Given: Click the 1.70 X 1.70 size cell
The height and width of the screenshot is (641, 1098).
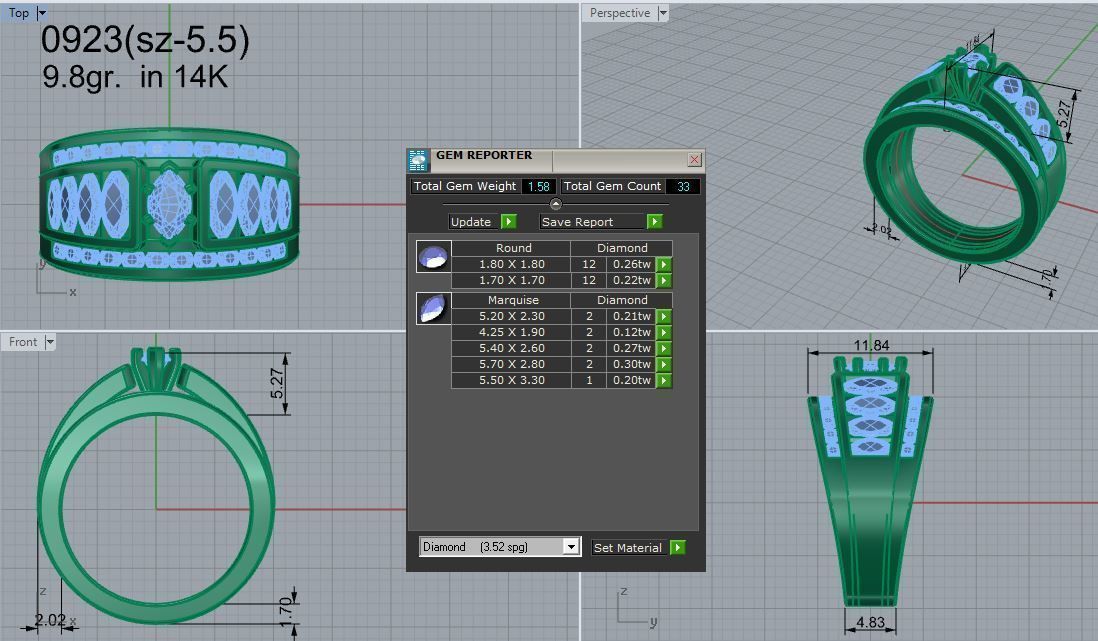Looking at the screenshot, I should pyautogui.click(x=512, y=280).
